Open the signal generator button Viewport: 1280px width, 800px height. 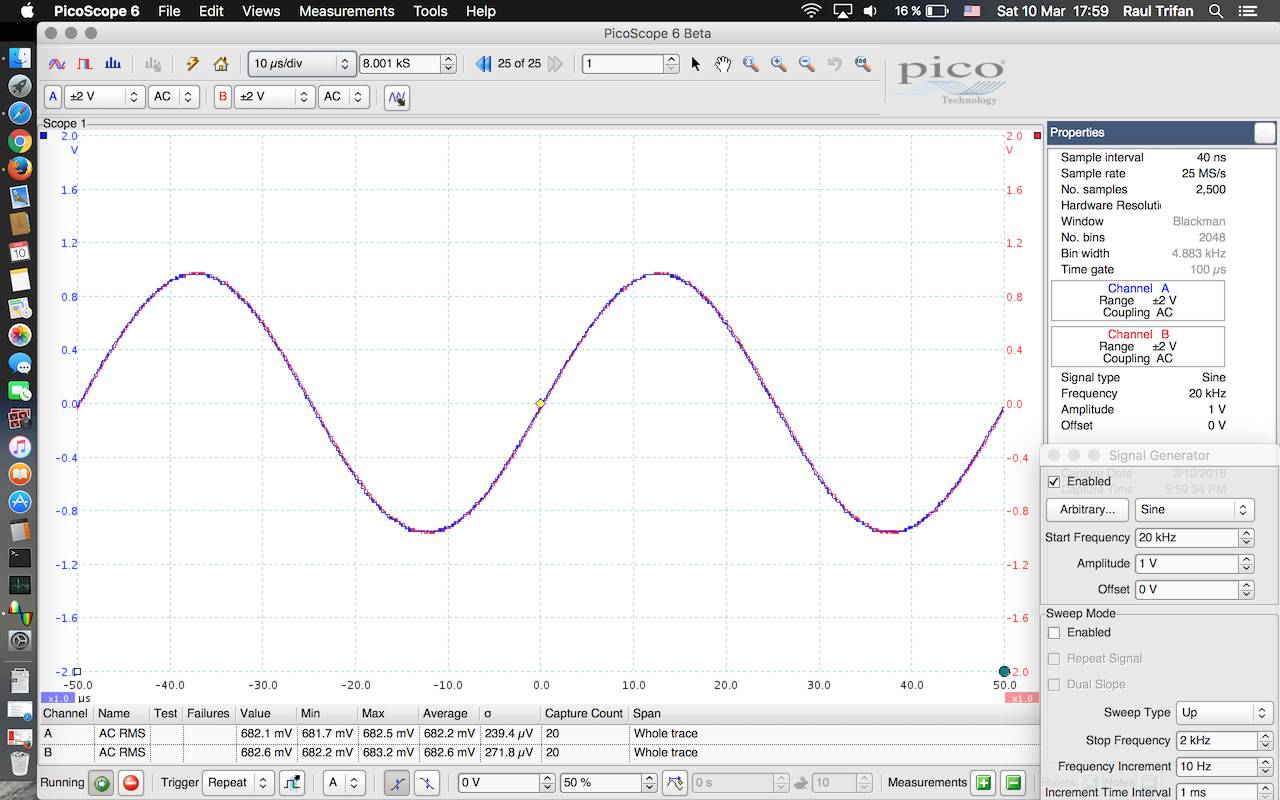(397, 97)
